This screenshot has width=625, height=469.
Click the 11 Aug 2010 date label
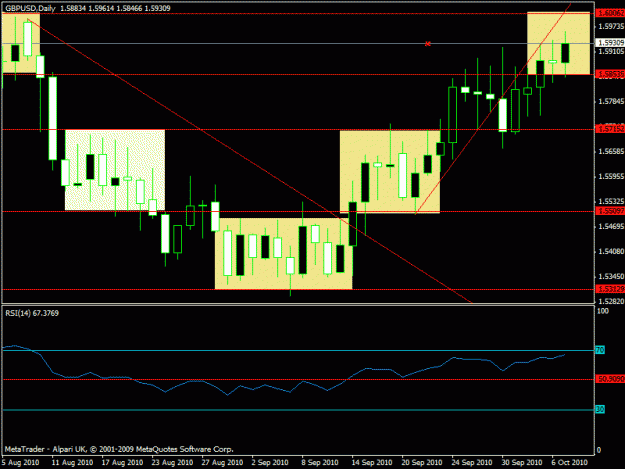pos(72,462)
